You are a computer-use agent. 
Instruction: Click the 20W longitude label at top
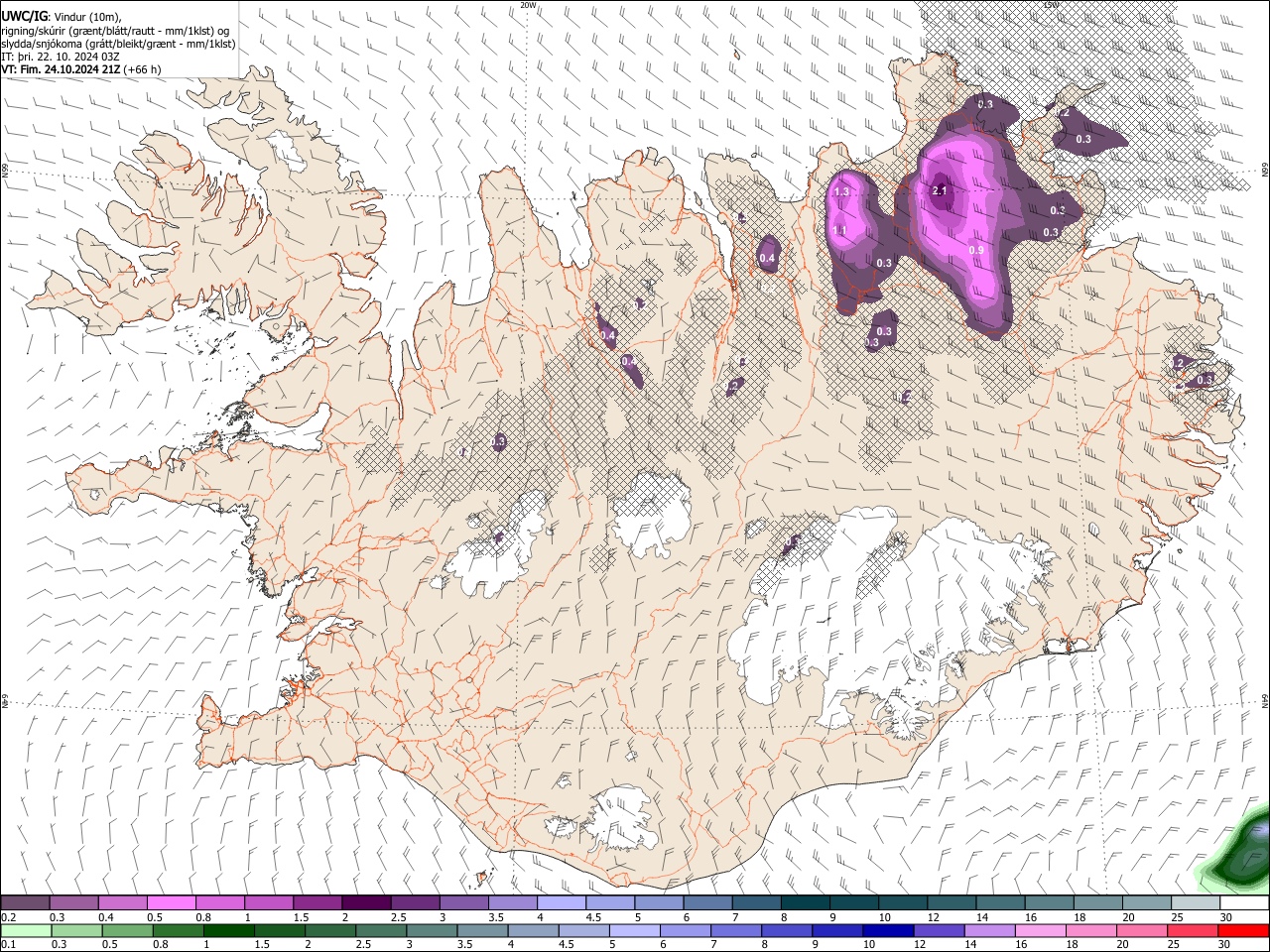click(x=529, y=5)
